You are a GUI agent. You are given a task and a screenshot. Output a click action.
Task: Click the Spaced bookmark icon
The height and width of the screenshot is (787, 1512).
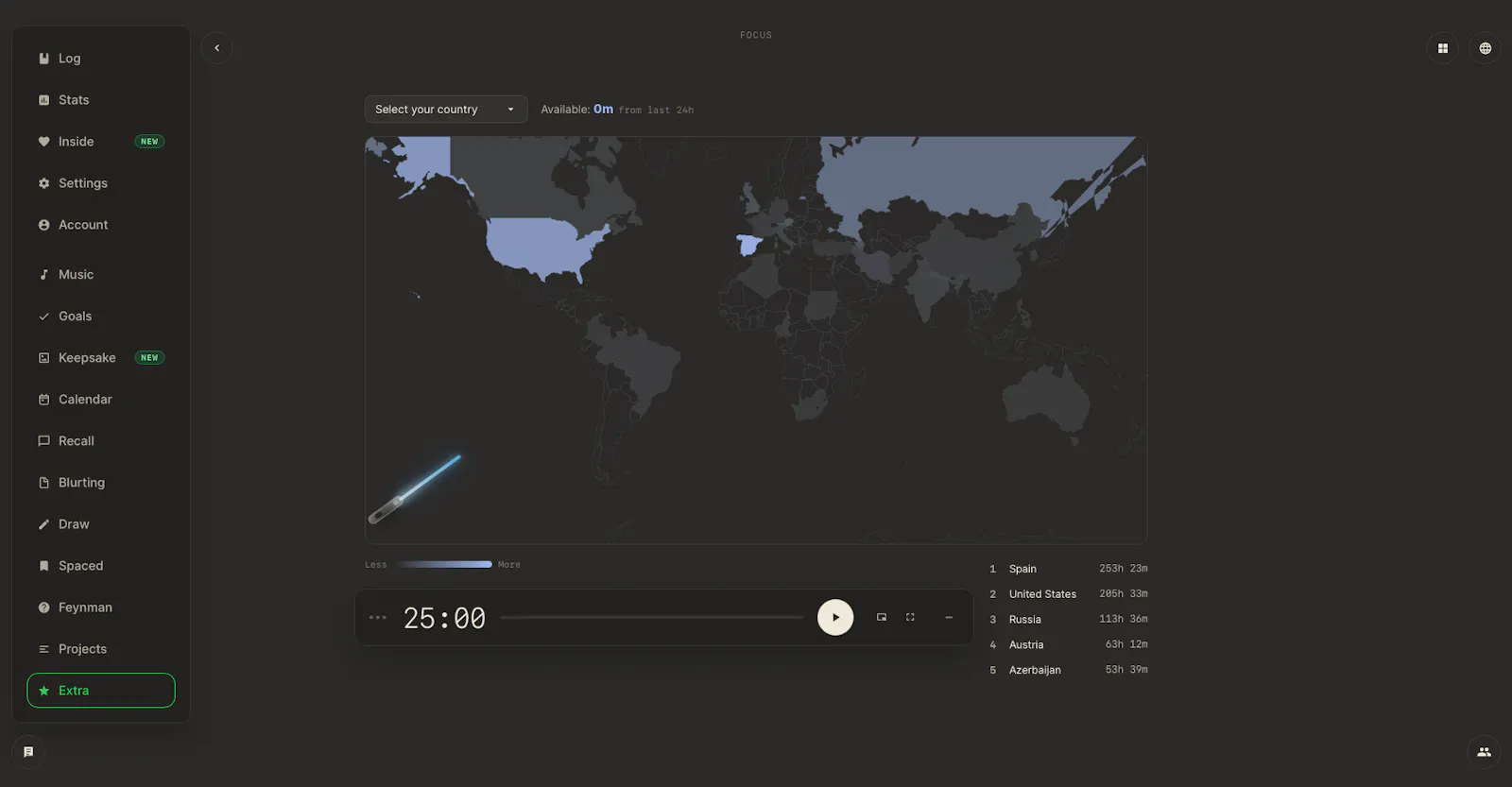pos(43,566)
